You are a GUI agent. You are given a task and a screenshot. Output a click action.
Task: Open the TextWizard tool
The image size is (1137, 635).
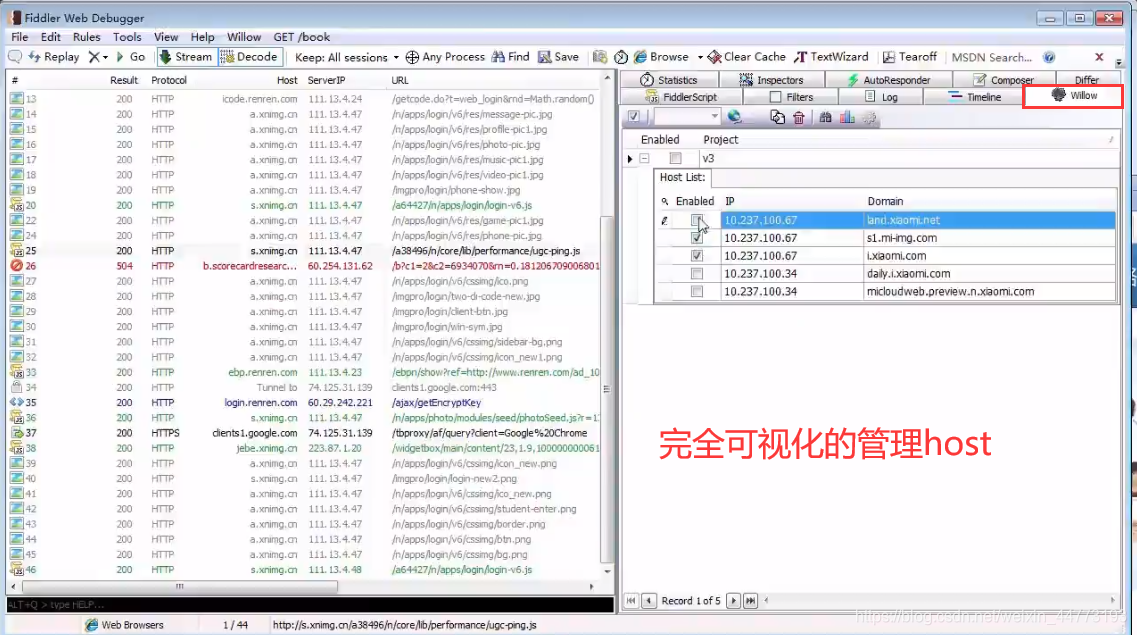pos(831,57)
